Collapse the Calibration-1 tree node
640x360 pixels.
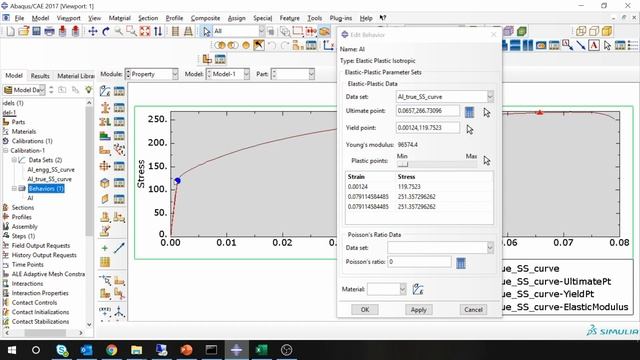click(x=5, y=151)
